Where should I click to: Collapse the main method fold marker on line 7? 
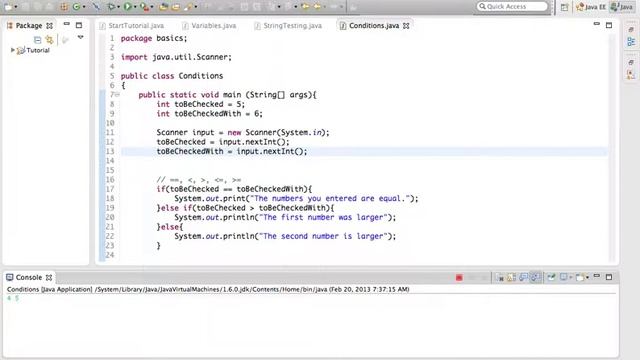(x=117, y=95)
